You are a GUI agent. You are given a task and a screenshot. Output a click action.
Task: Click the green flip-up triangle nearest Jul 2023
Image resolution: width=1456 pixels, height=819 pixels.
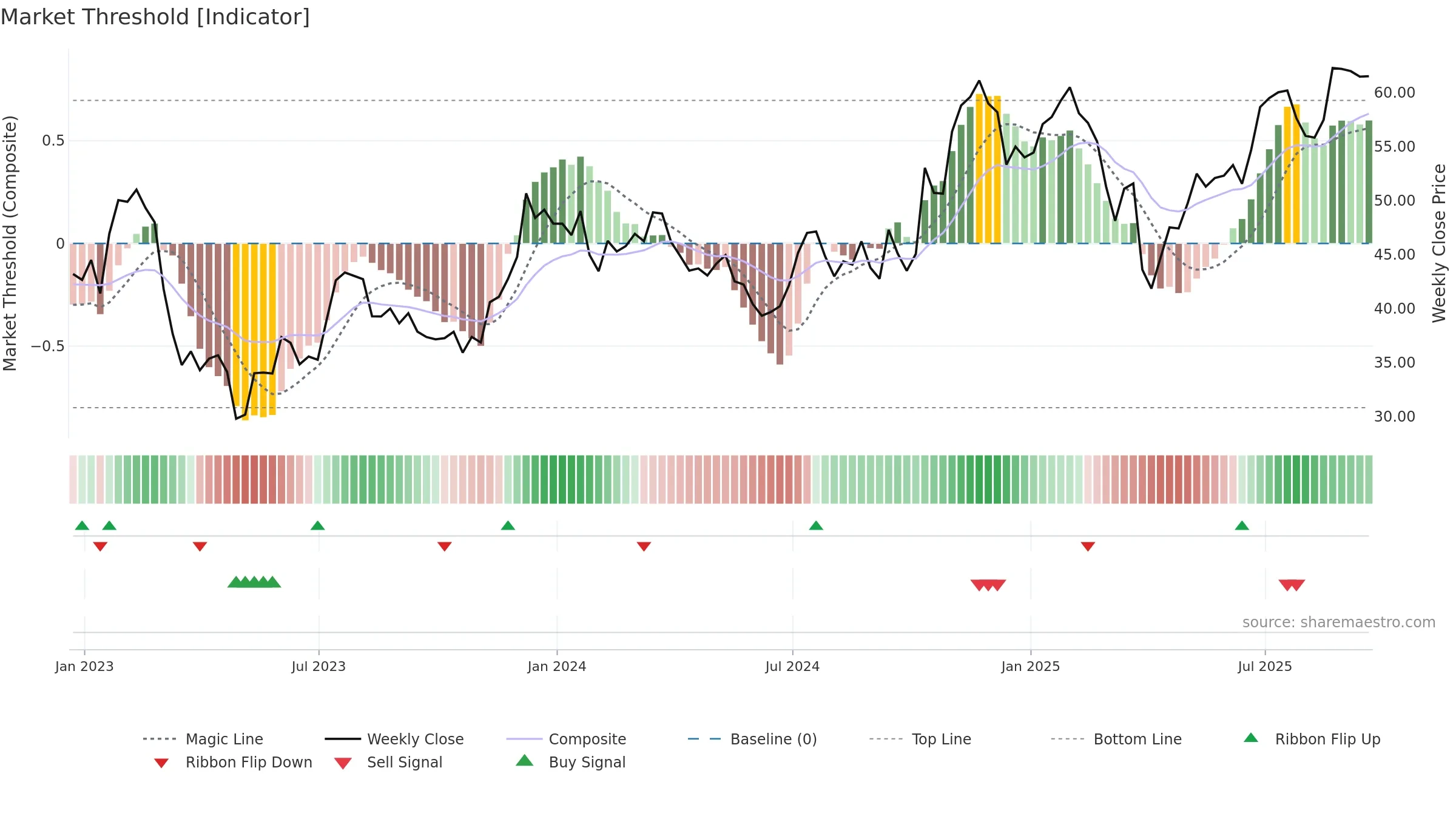point(317,525)
